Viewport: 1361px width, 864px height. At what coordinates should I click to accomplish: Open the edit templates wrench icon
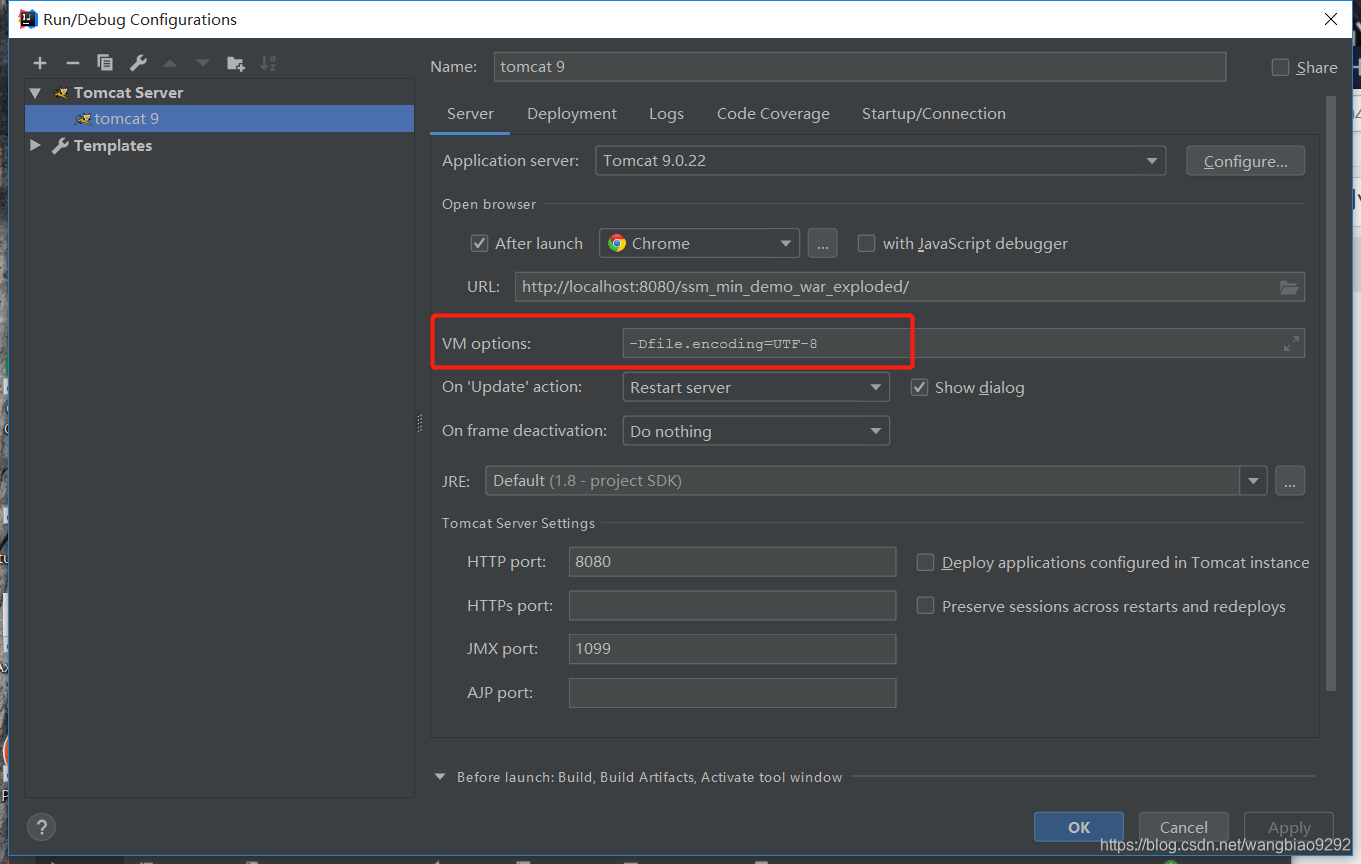[x=138, y=63]
